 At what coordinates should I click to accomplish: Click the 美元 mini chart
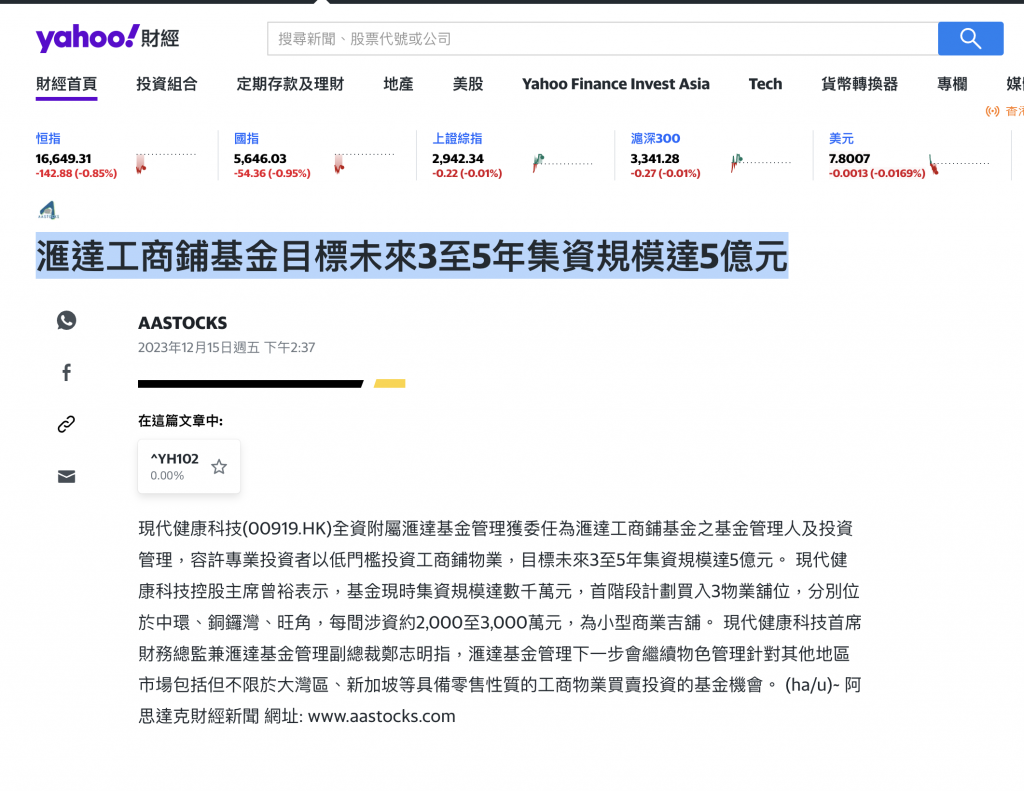point(959,163)
